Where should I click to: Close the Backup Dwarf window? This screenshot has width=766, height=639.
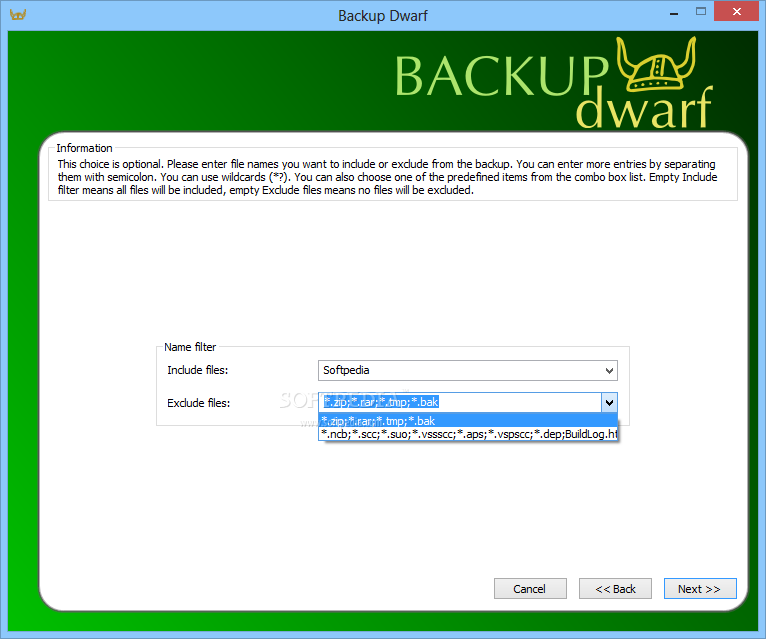tap(737, 12)
